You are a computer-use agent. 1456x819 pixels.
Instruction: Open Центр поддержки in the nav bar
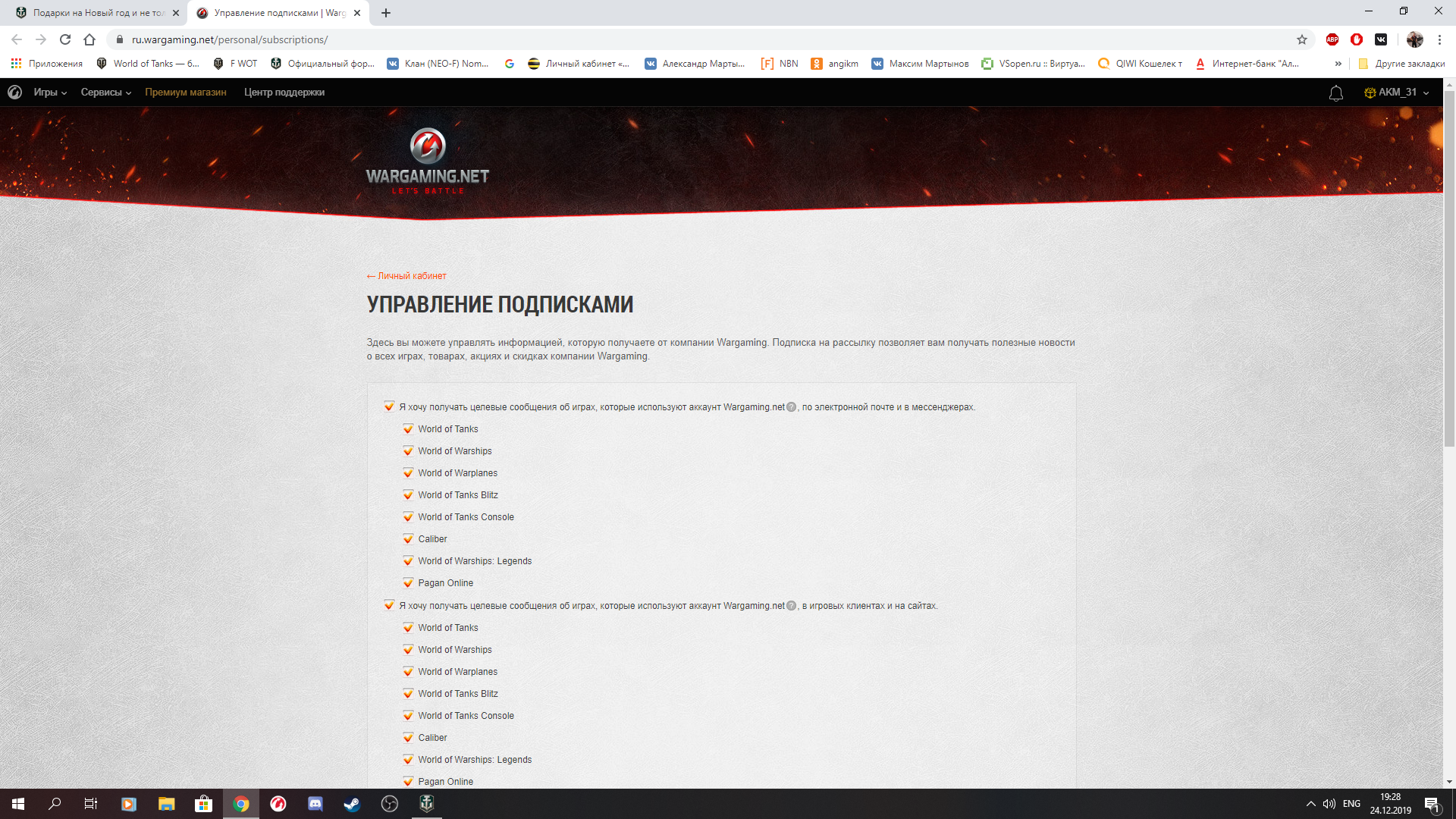[x=284, y=93]
